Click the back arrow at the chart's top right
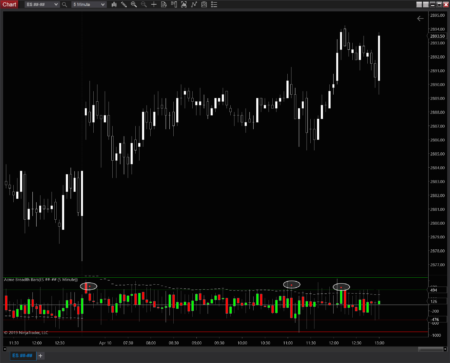This screenshot has width=450, height=363. point(420,19)
